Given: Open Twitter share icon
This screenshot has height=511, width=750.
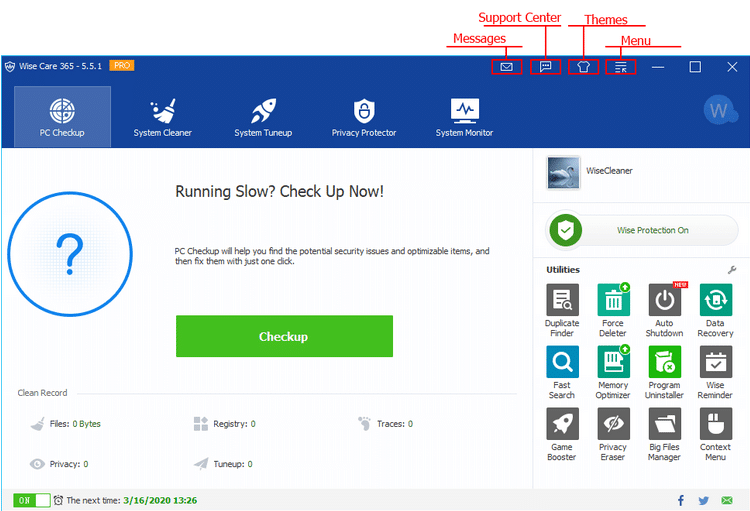Looking at the screenshot, I should [x=703, y=500].
